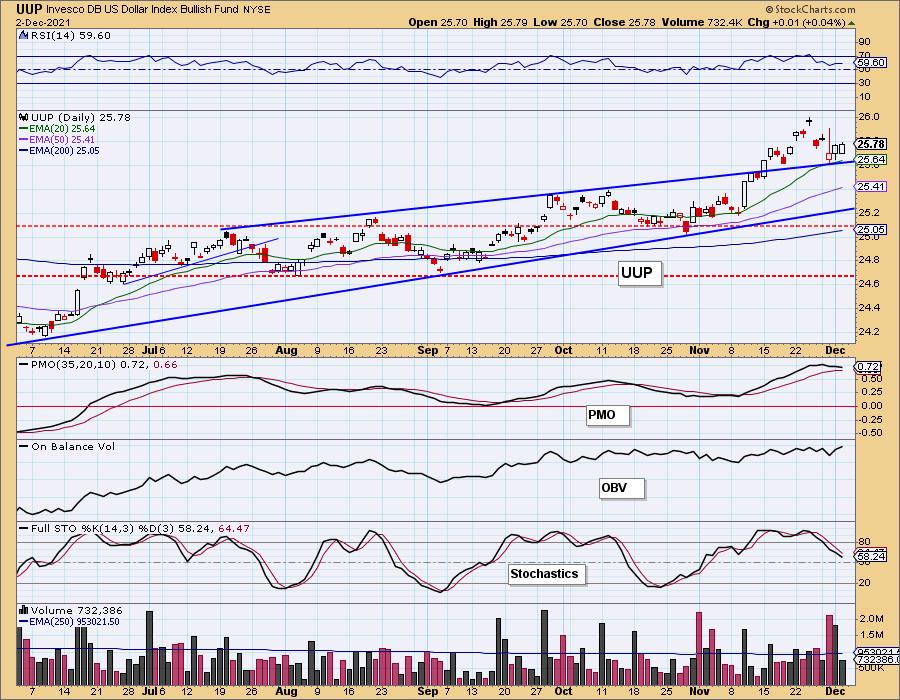This screenshot has width=900, height=700.
Task: Click the Aug label on price panel date axis
Action: coord(286,351)
